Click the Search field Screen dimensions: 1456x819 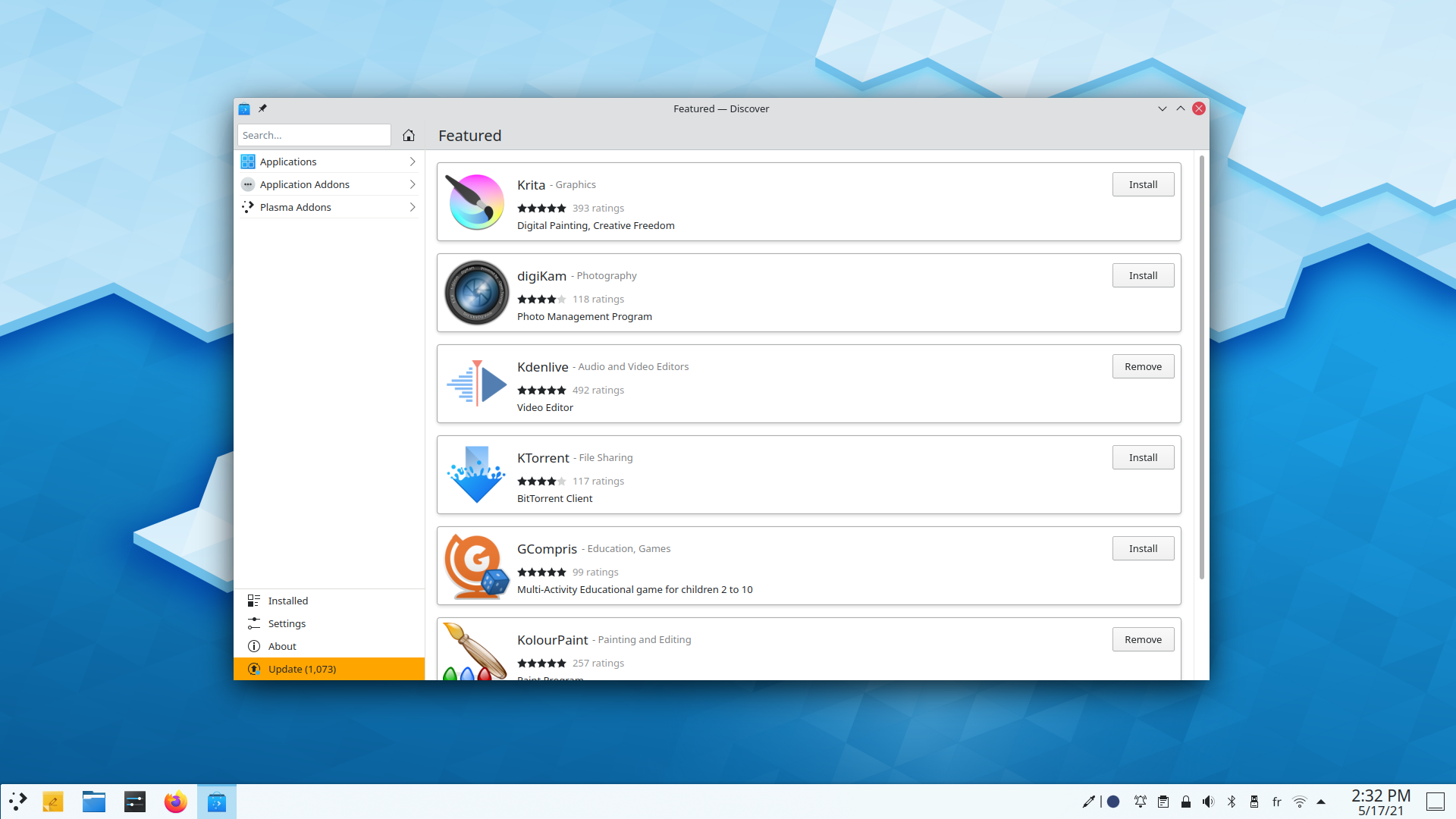[x=314, y=135]
